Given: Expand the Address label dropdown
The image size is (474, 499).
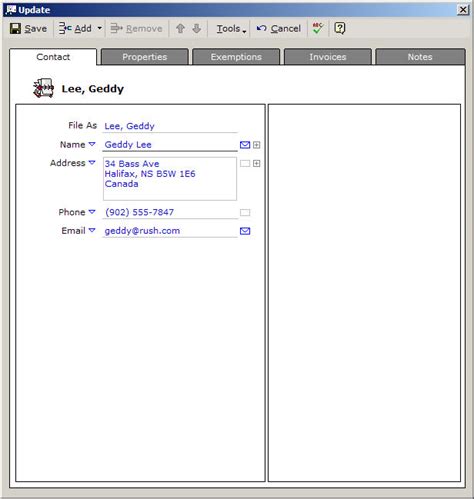Looking at the screenshot, I should tap(92, 163).
